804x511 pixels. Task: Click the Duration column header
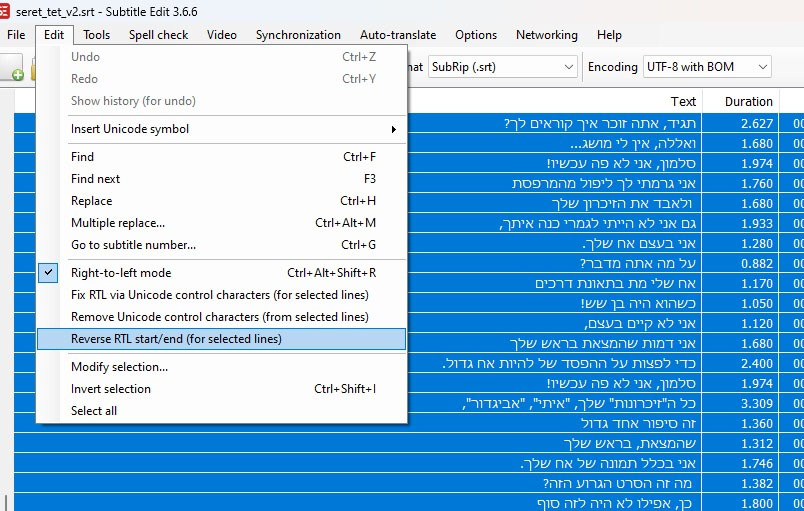click(748, 101)
